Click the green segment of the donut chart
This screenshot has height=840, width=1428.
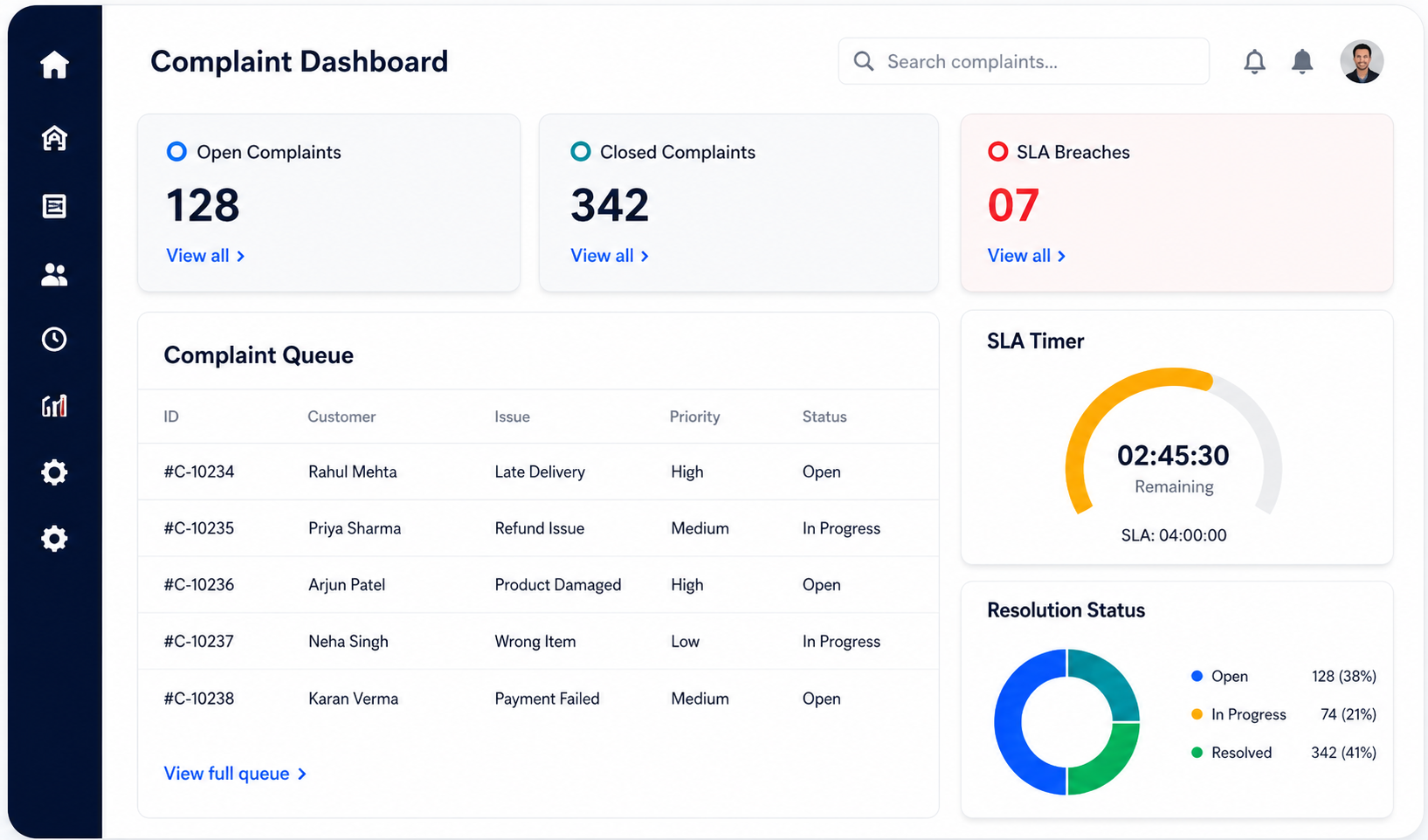[1109, 765]
